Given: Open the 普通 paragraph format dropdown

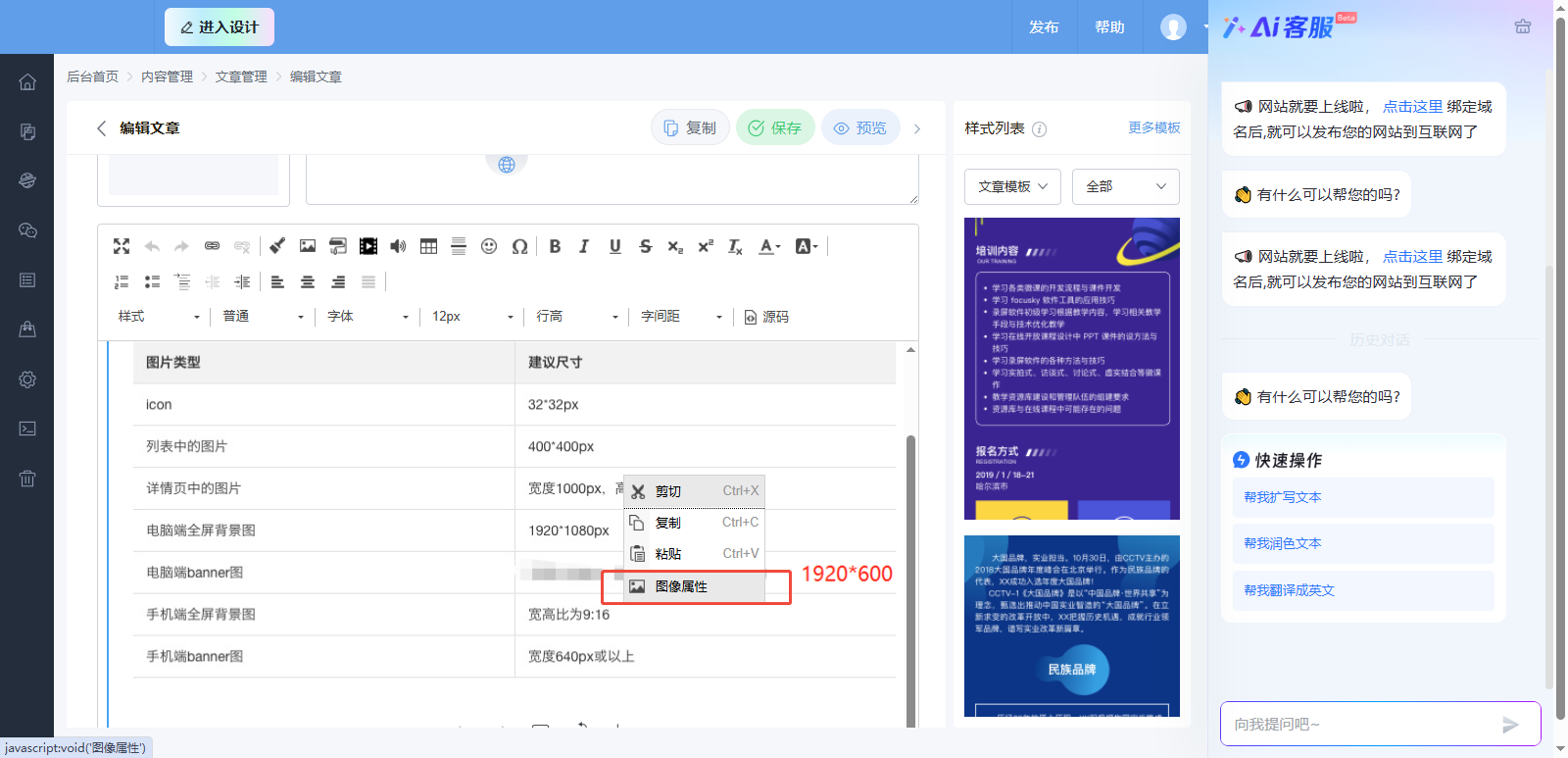Looking at the screenshot, I should pos(263,317).
